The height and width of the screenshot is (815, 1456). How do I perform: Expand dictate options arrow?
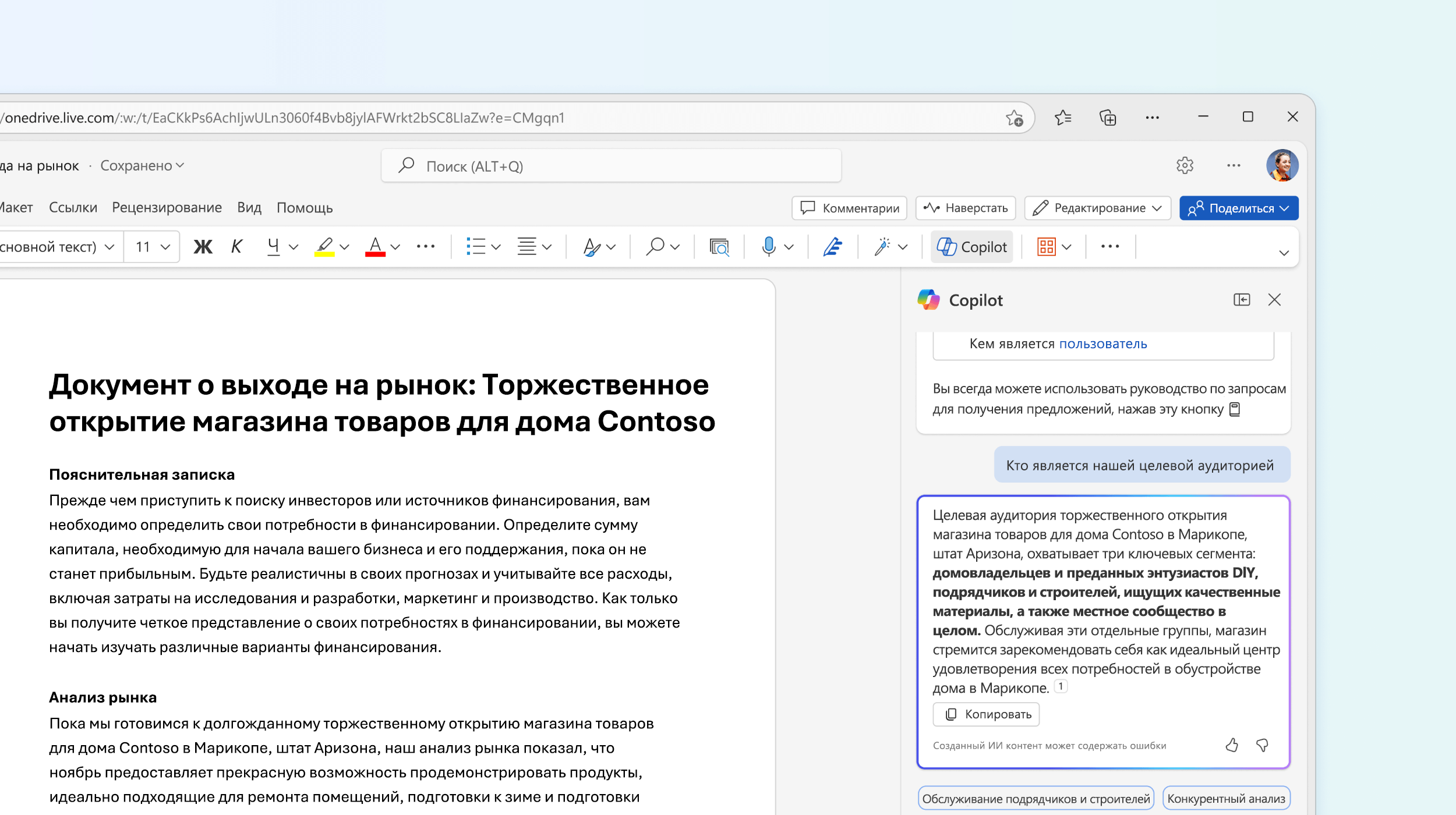[789, 247]
